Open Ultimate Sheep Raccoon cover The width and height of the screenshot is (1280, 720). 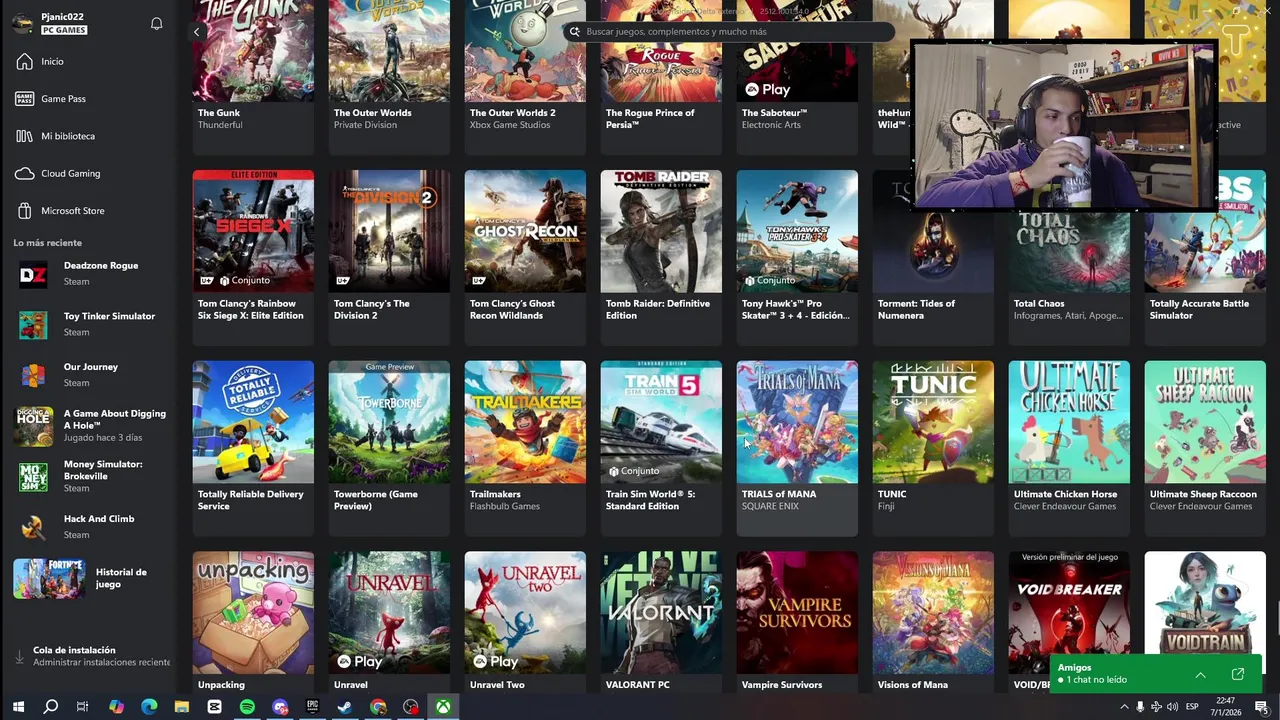(1205, 422)
